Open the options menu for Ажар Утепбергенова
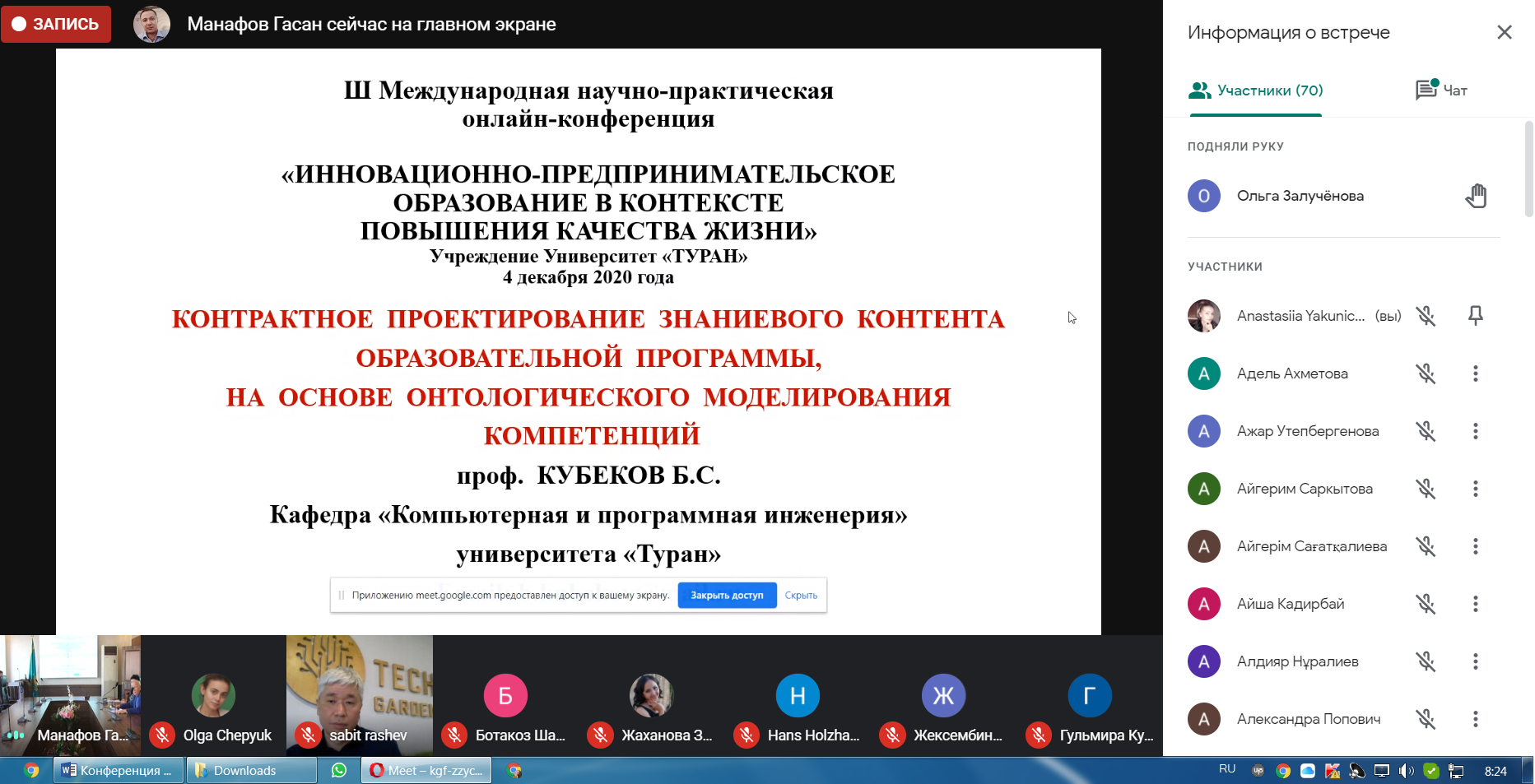 (1476, 430)
